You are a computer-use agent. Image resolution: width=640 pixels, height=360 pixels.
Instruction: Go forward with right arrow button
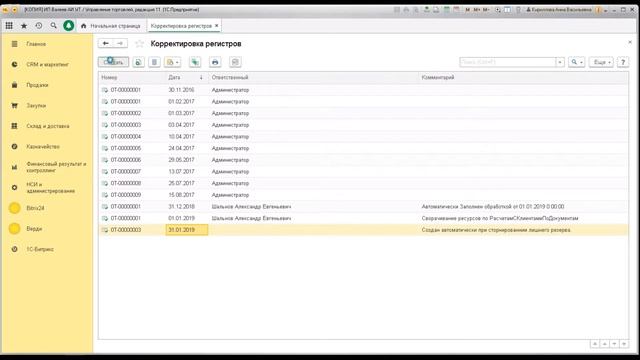120,43
